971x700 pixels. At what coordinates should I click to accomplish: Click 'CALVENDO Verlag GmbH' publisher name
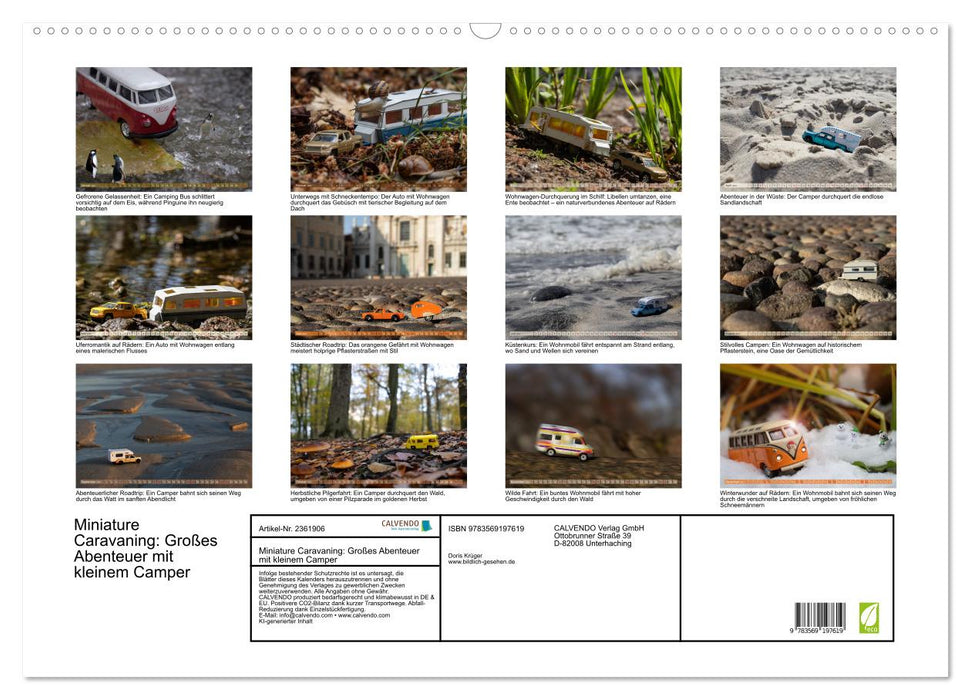pyautogui.click(x=599, y=528)
